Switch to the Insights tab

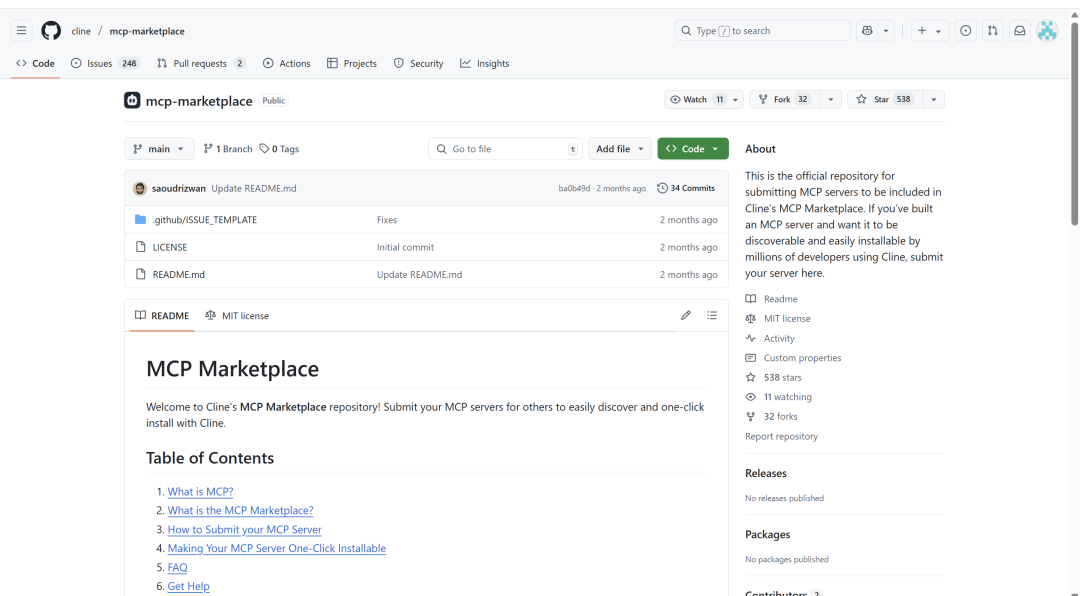tap(485, 63)
